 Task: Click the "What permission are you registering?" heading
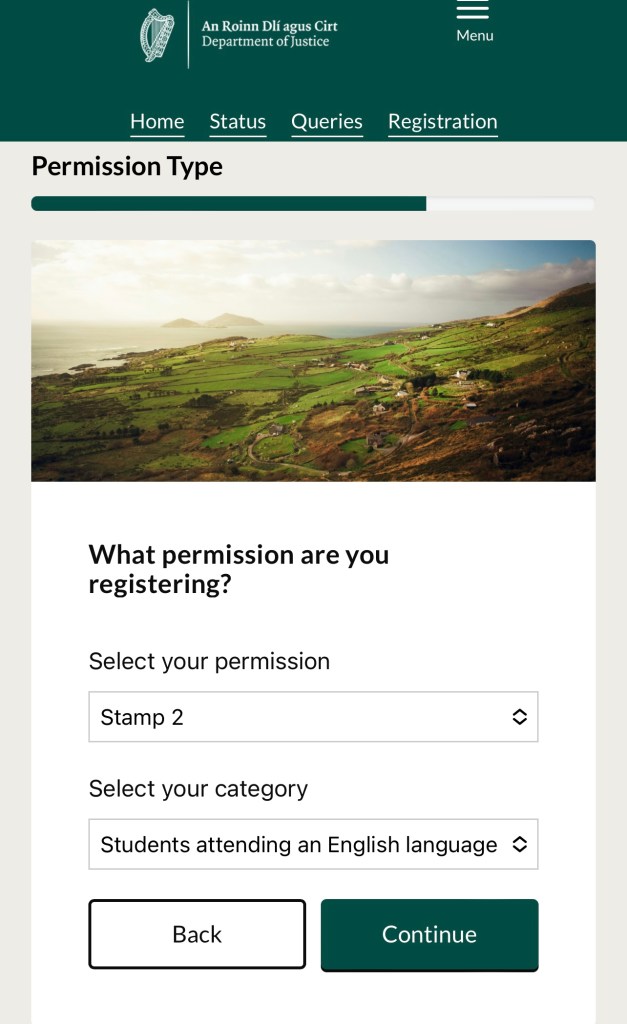[x=239, y=569]
